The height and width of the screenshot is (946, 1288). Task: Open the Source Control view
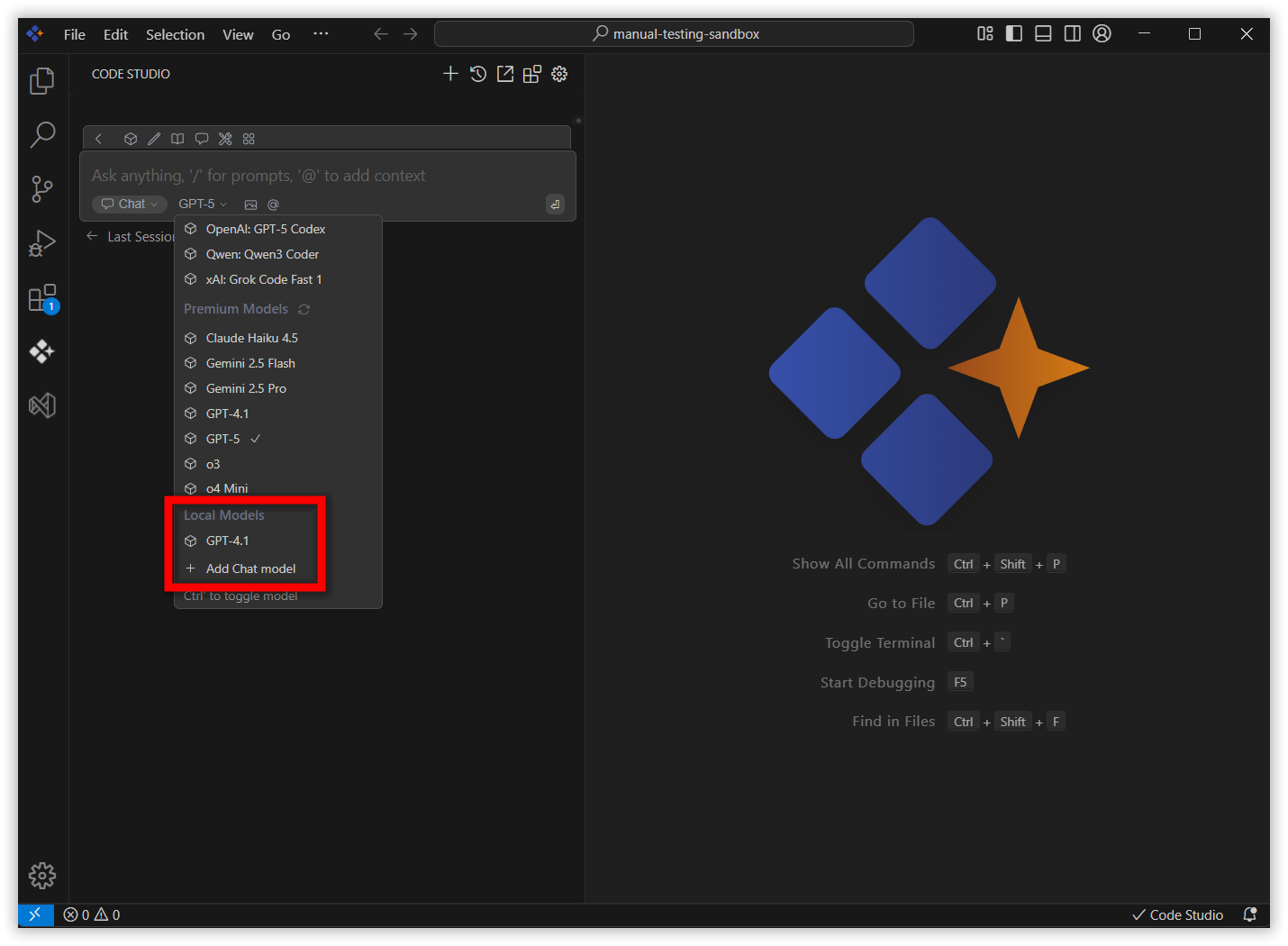tap(42, 189)
